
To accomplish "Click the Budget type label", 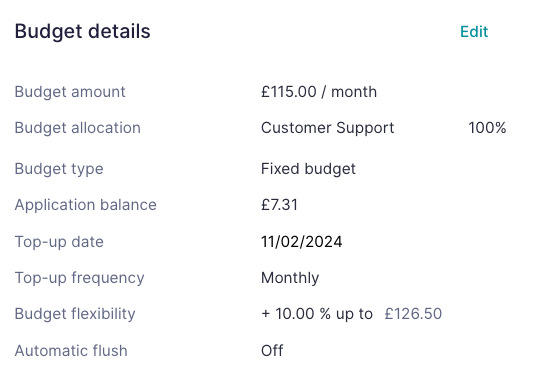I will click(x=59, y=169).
